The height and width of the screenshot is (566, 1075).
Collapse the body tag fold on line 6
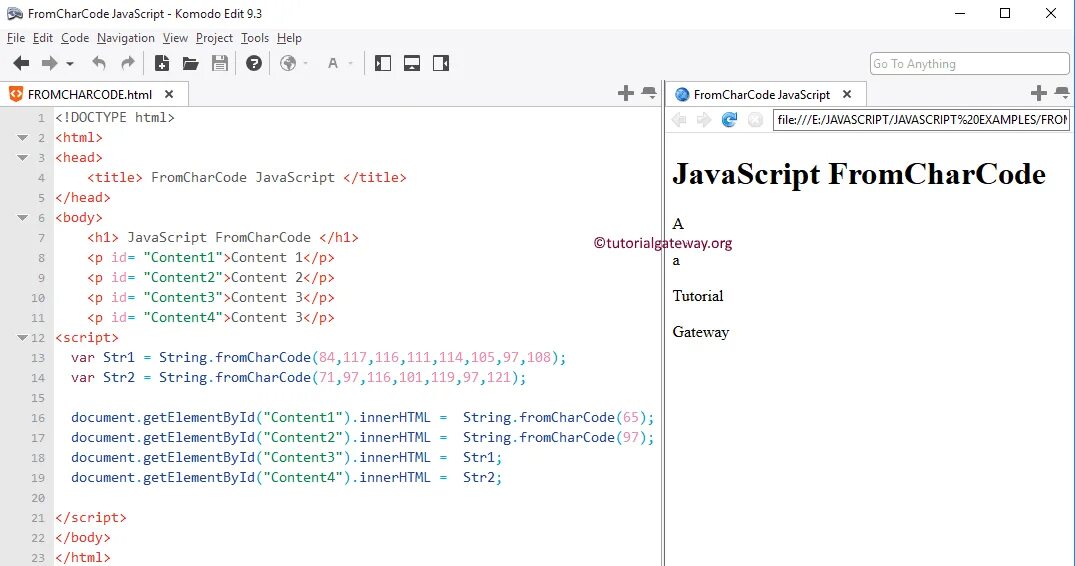click(23, 218)
